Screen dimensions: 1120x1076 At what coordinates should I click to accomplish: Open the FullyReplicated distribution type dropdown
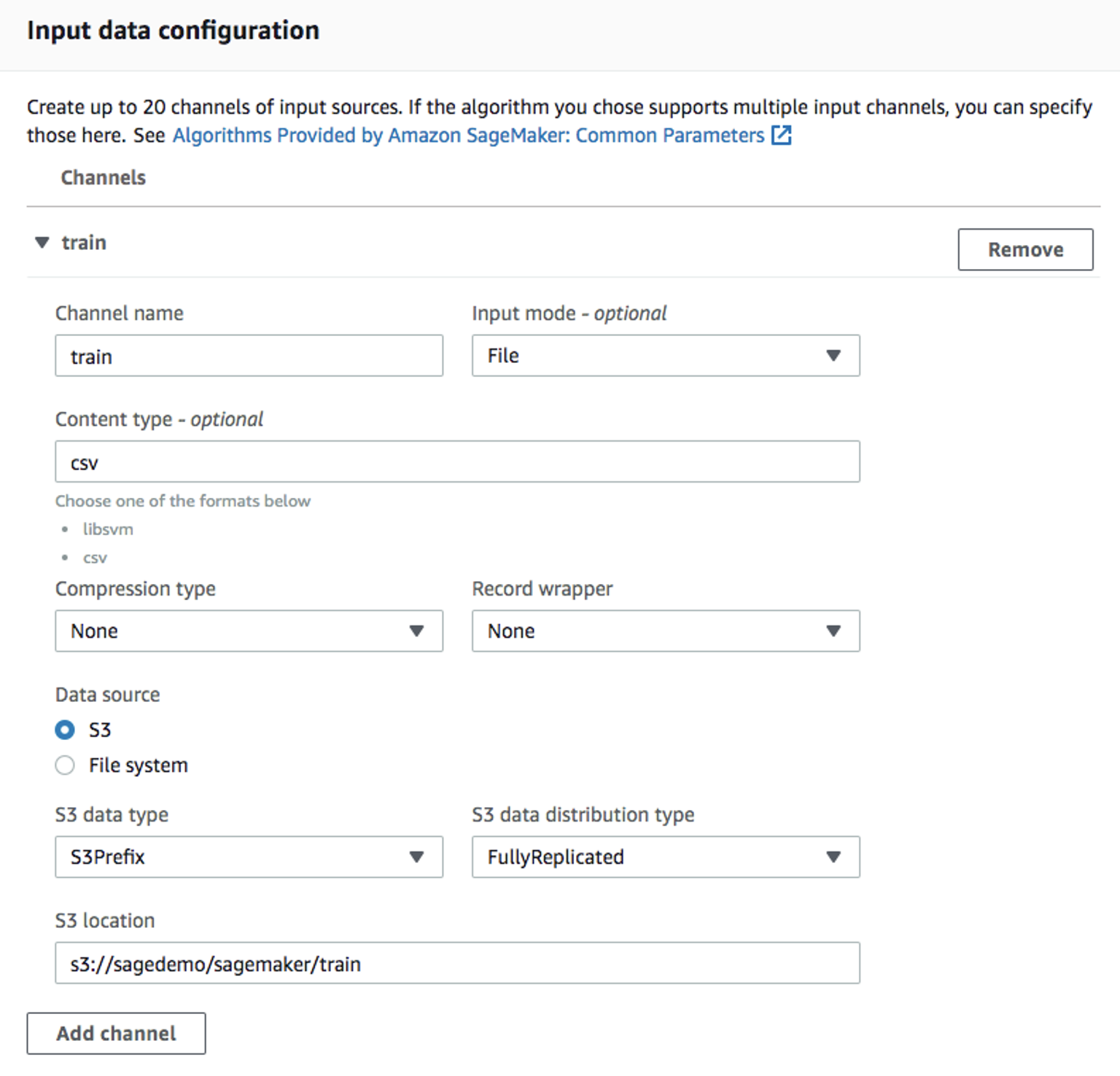[x=665, y=857]
